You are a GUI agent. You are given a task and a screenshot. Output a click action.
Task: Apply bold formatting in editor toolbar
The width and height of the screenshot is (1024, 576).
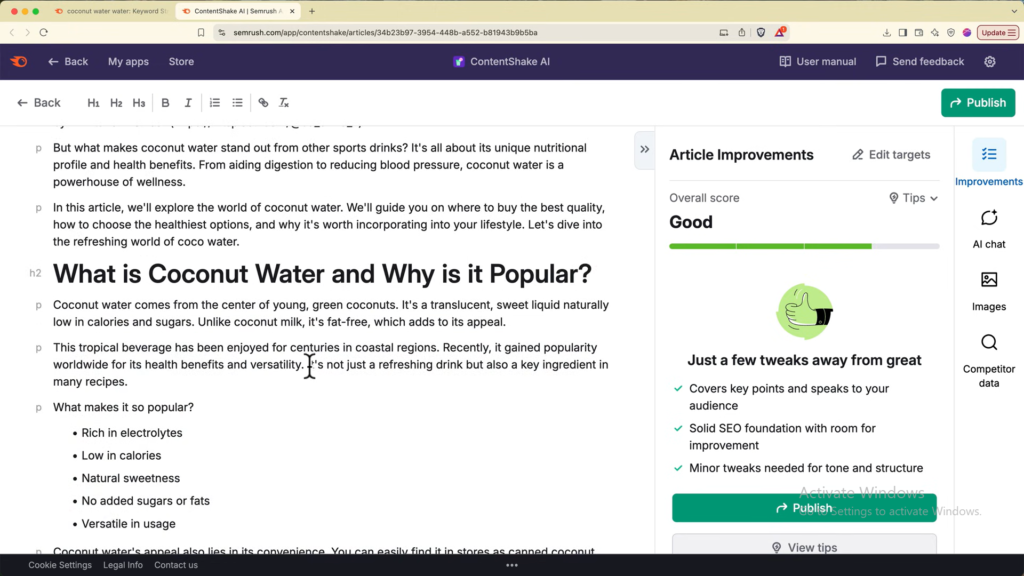pos(165,103)
